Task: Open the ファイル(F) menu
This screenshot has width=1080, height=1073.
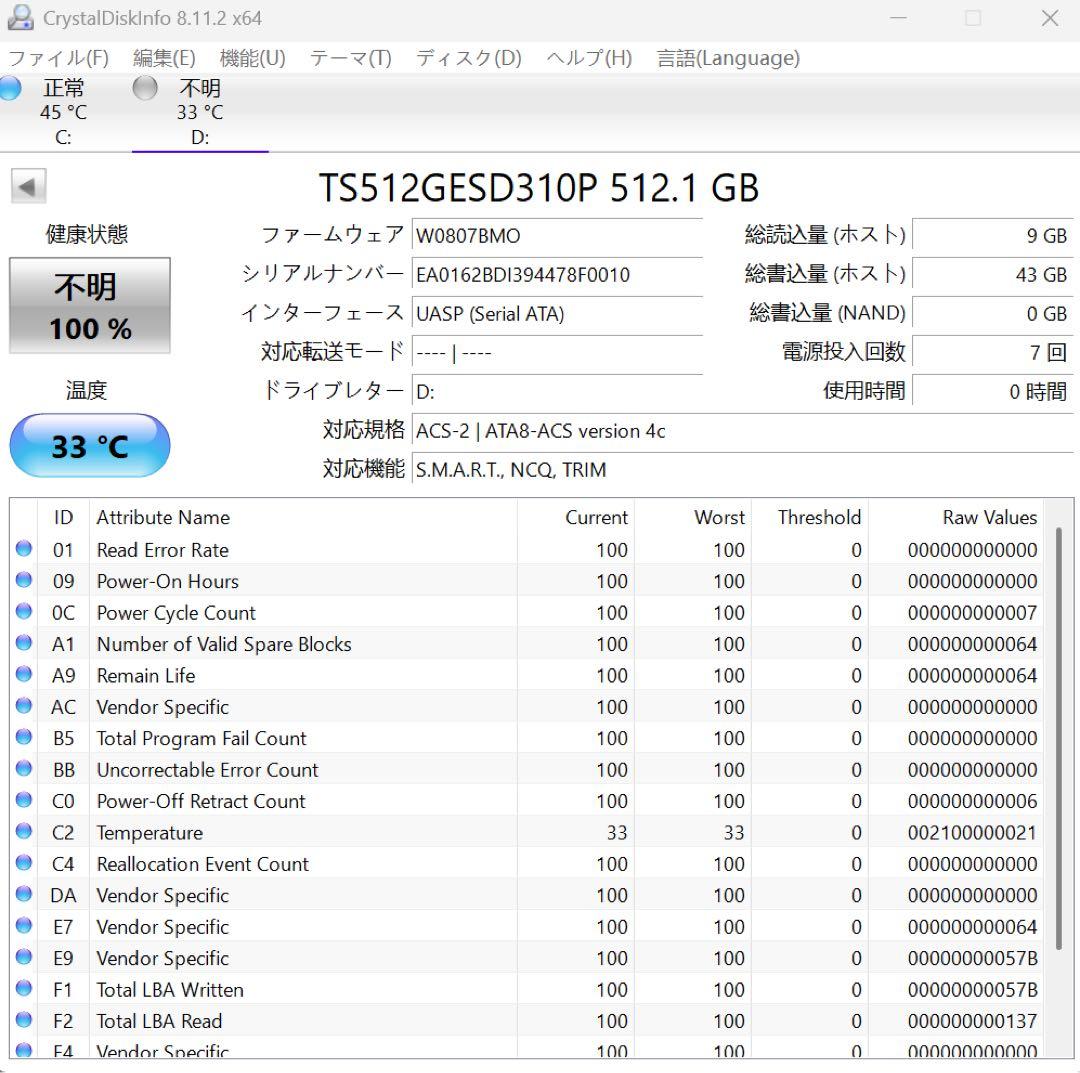Action: coord(59,58)
